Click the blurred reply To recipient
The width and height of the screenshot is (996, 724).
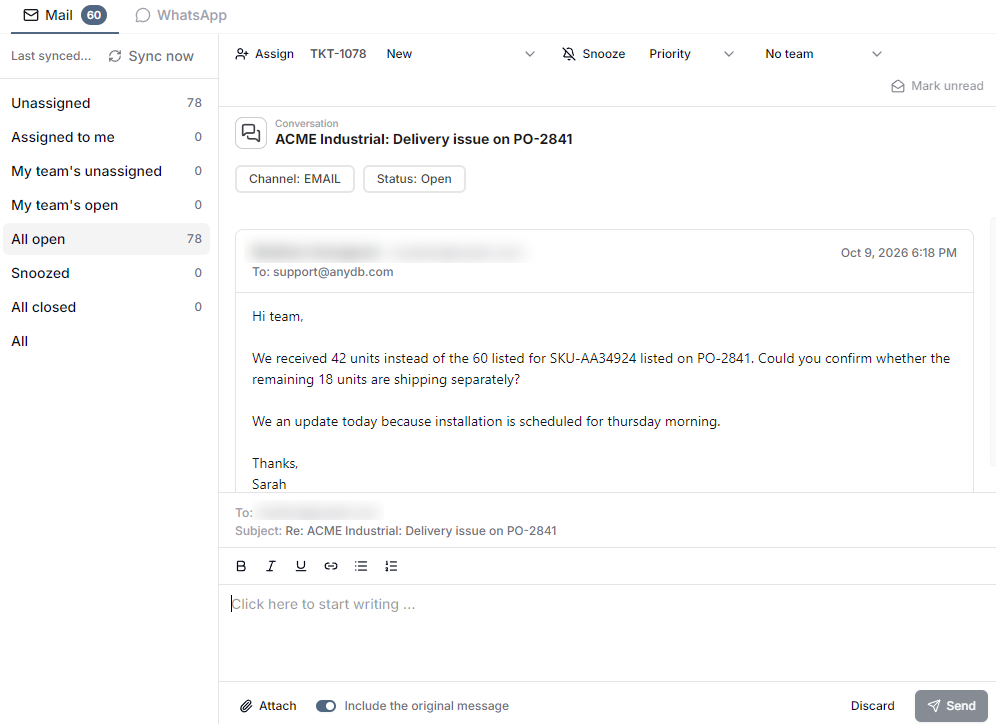[320, 512]
